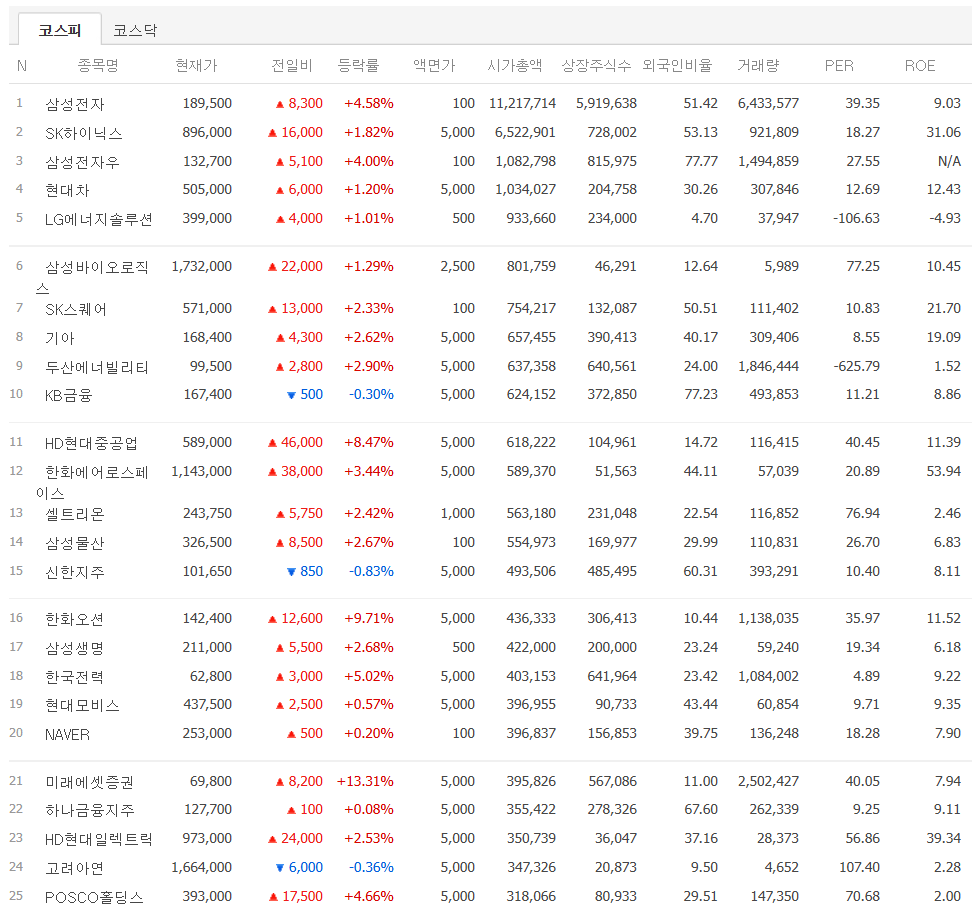Select 한국전력 change rate +5.02%
The image size is (972, 920).
[369, 677]
